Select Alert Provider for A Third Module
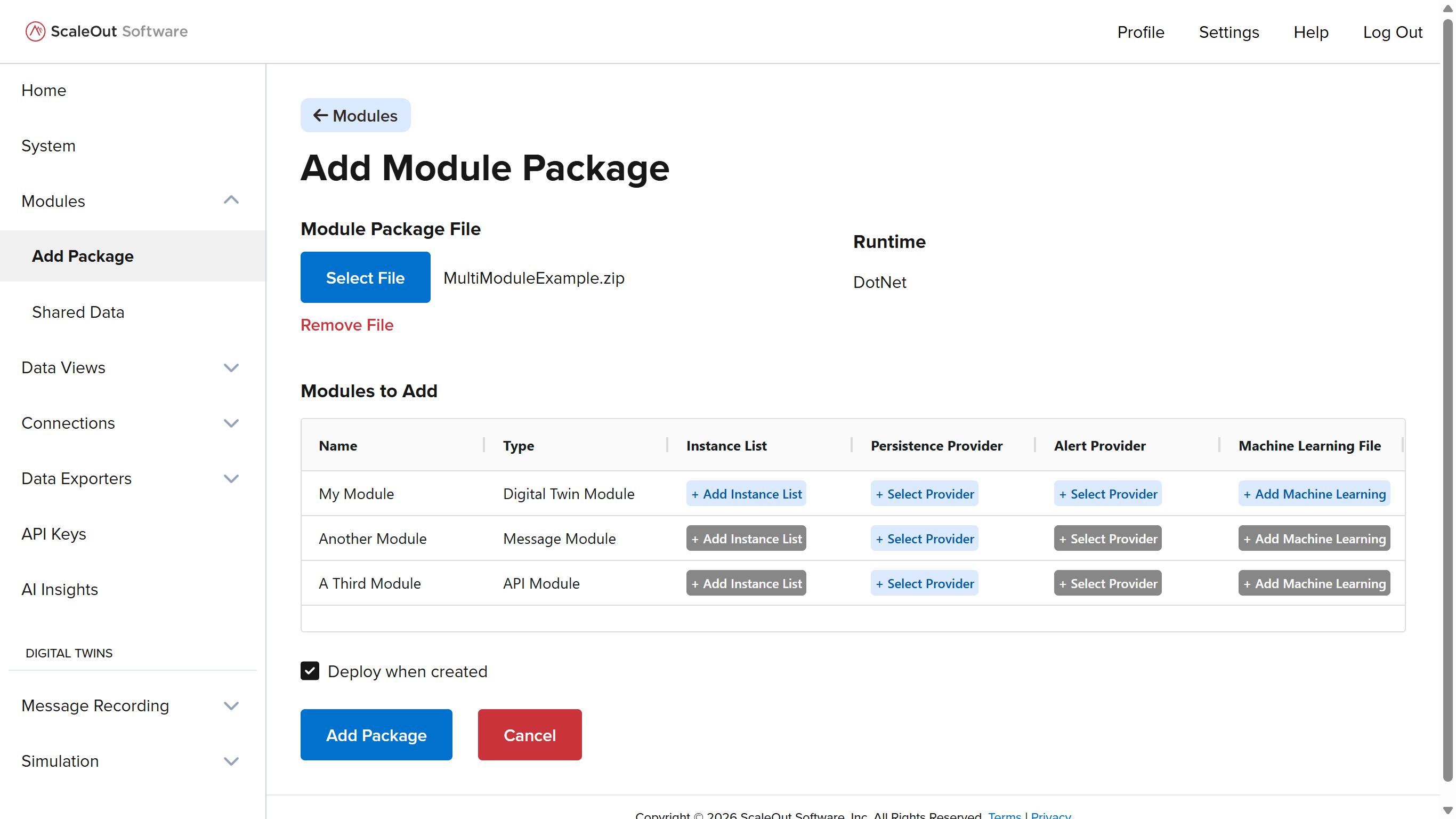 [x=1108, y=583]
